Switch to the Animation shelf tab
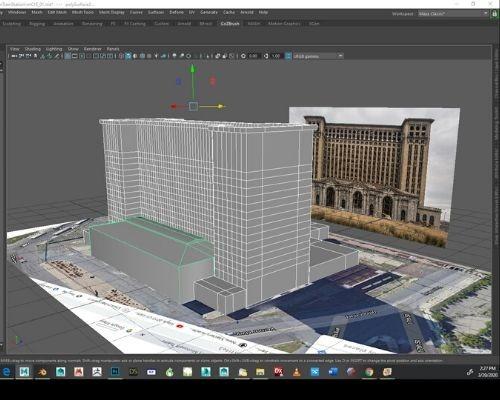The height and width of the screenshot is (400, 500). pyautogui.click(x=63, y=24)
